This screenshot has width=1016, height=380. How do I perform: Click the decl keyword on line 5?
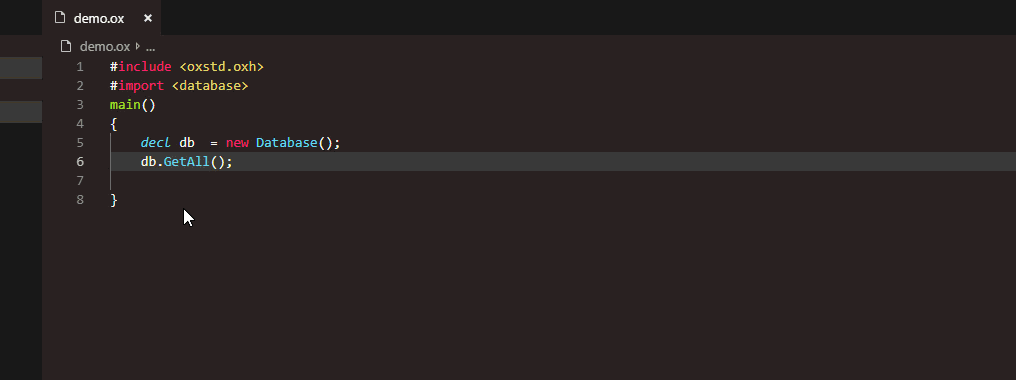coord(156,143)
